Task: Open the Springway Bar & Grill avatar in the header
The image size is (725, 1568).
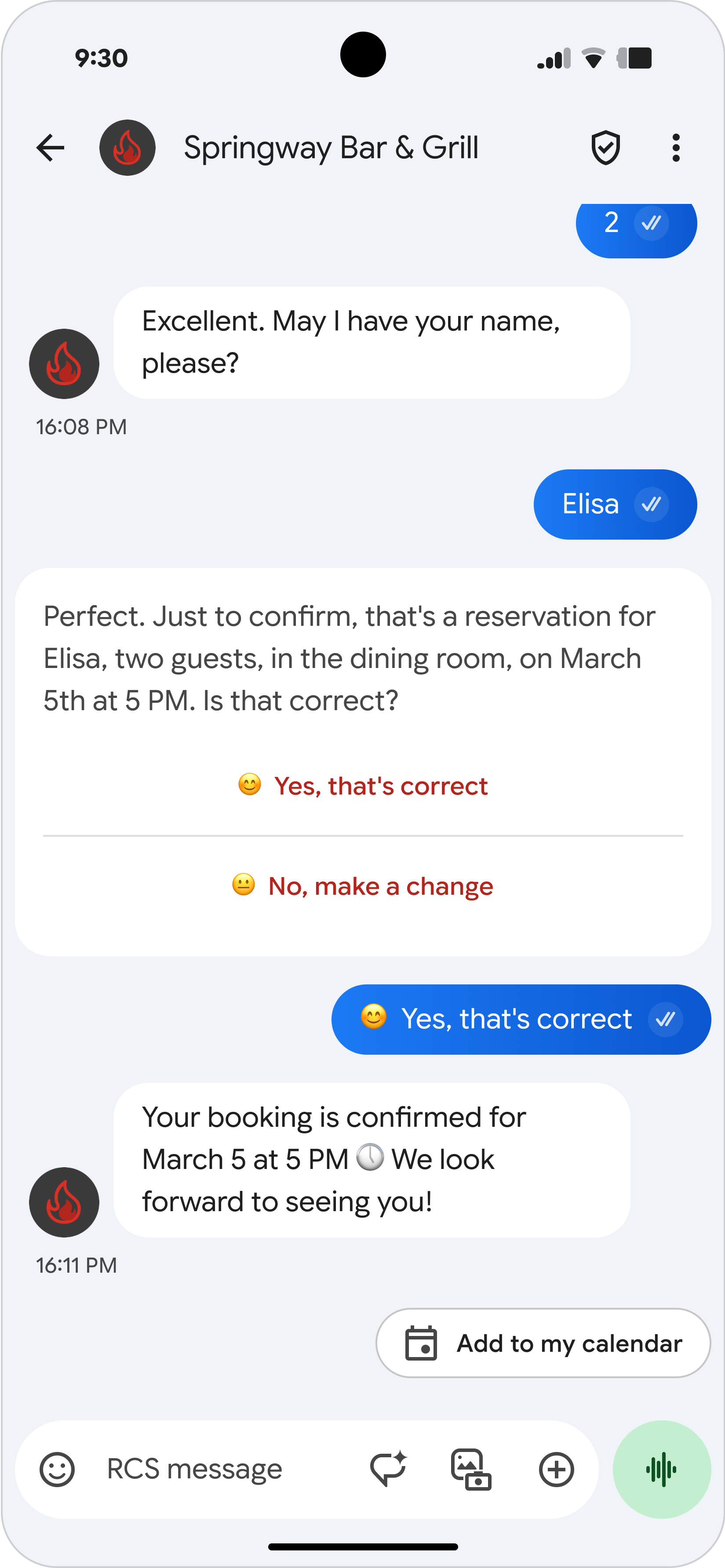Action: point(127,148)
